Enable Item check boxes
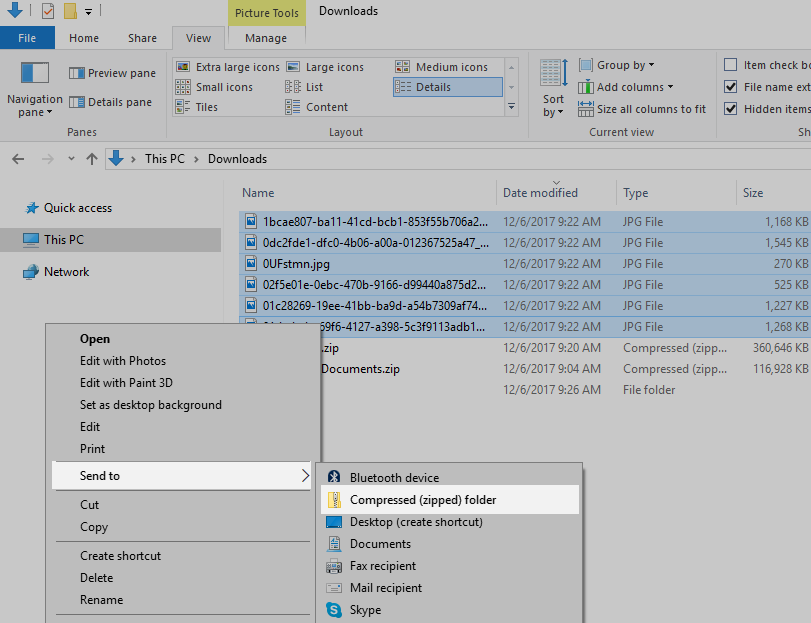Image resolution: width=811 pixels, height=623 pixels. (732, 64)
